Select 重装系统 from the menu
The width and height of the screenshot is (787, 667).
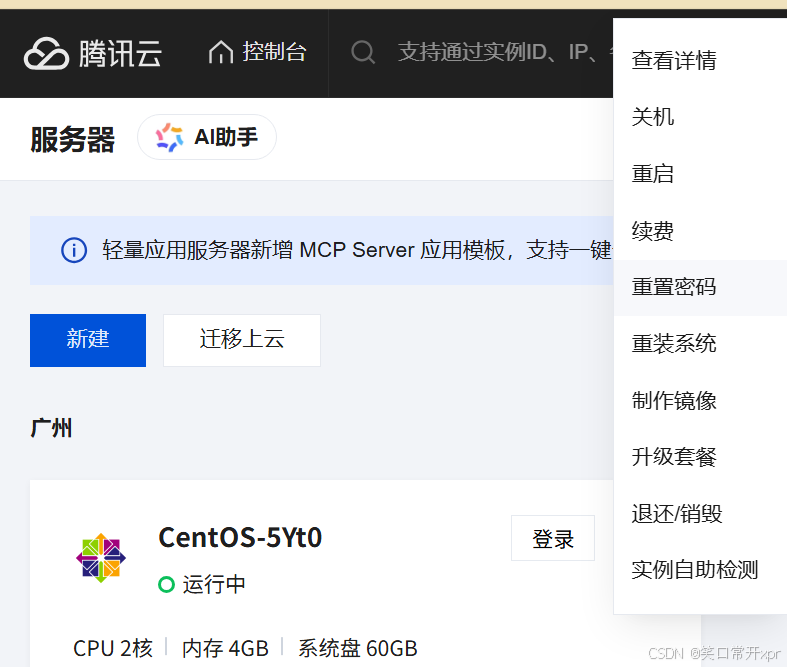coord(674,344)
